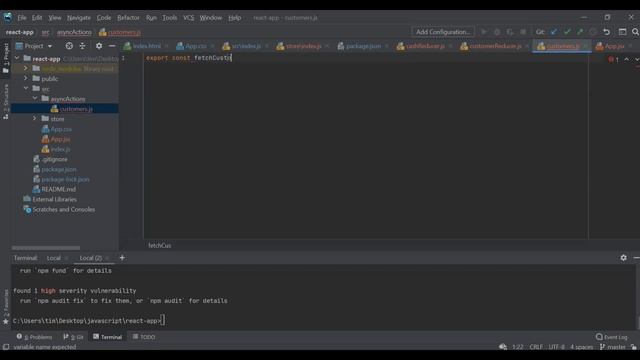Click the 1:22 caret position status item
Screen dimensions: 640x360
518,347
